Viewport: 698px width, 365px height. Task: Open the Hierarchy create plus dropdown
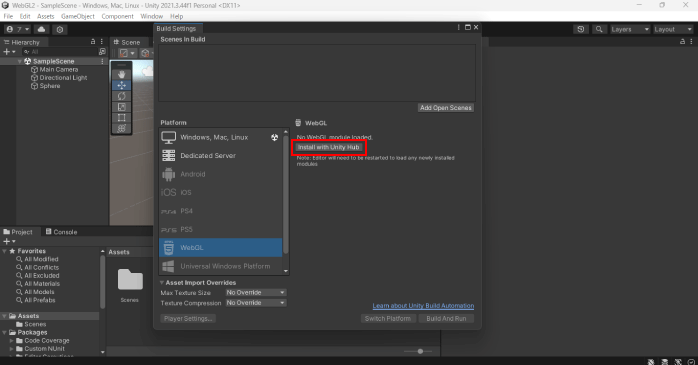click(x=9, y=52)
